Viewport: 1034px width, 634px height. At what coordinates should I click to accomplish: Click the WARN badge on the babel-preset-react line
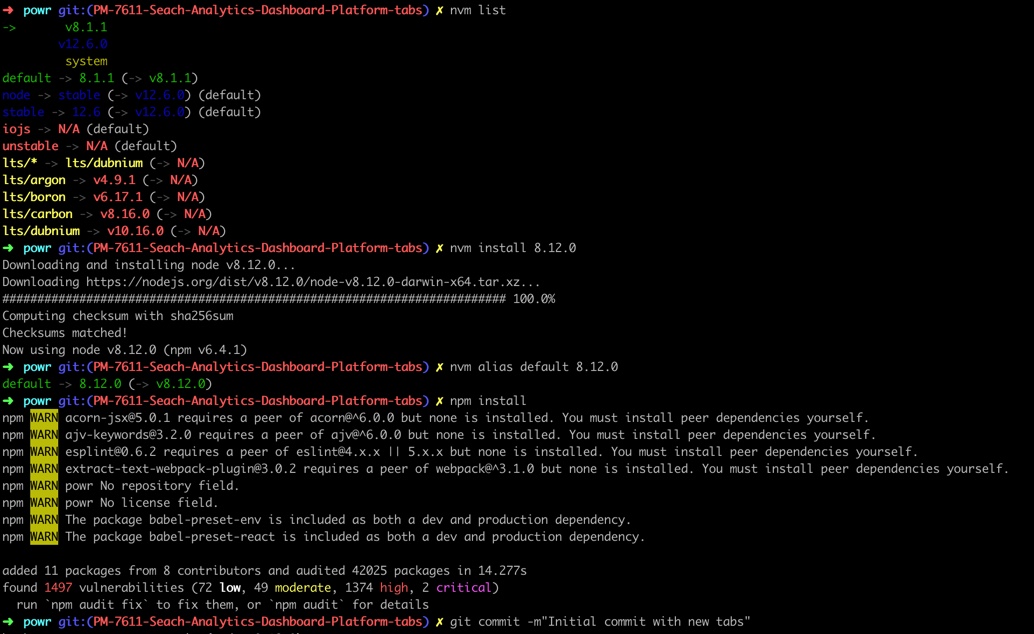[x=44, y=537]
